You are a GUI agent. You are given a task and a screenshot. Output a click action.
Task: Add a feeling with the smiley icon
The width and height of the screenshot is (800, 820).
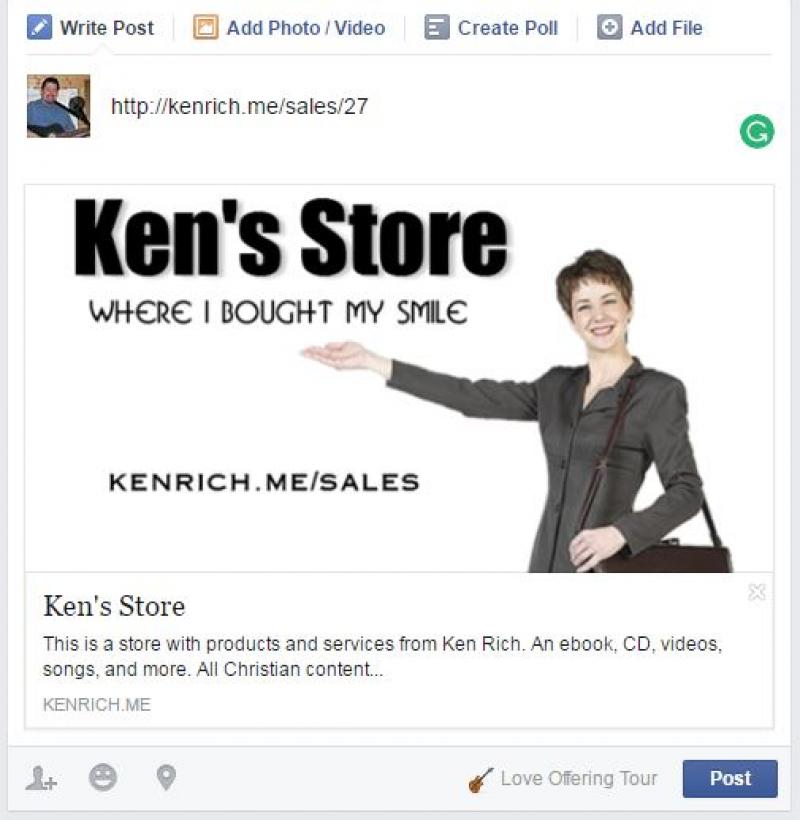[102, 777]
